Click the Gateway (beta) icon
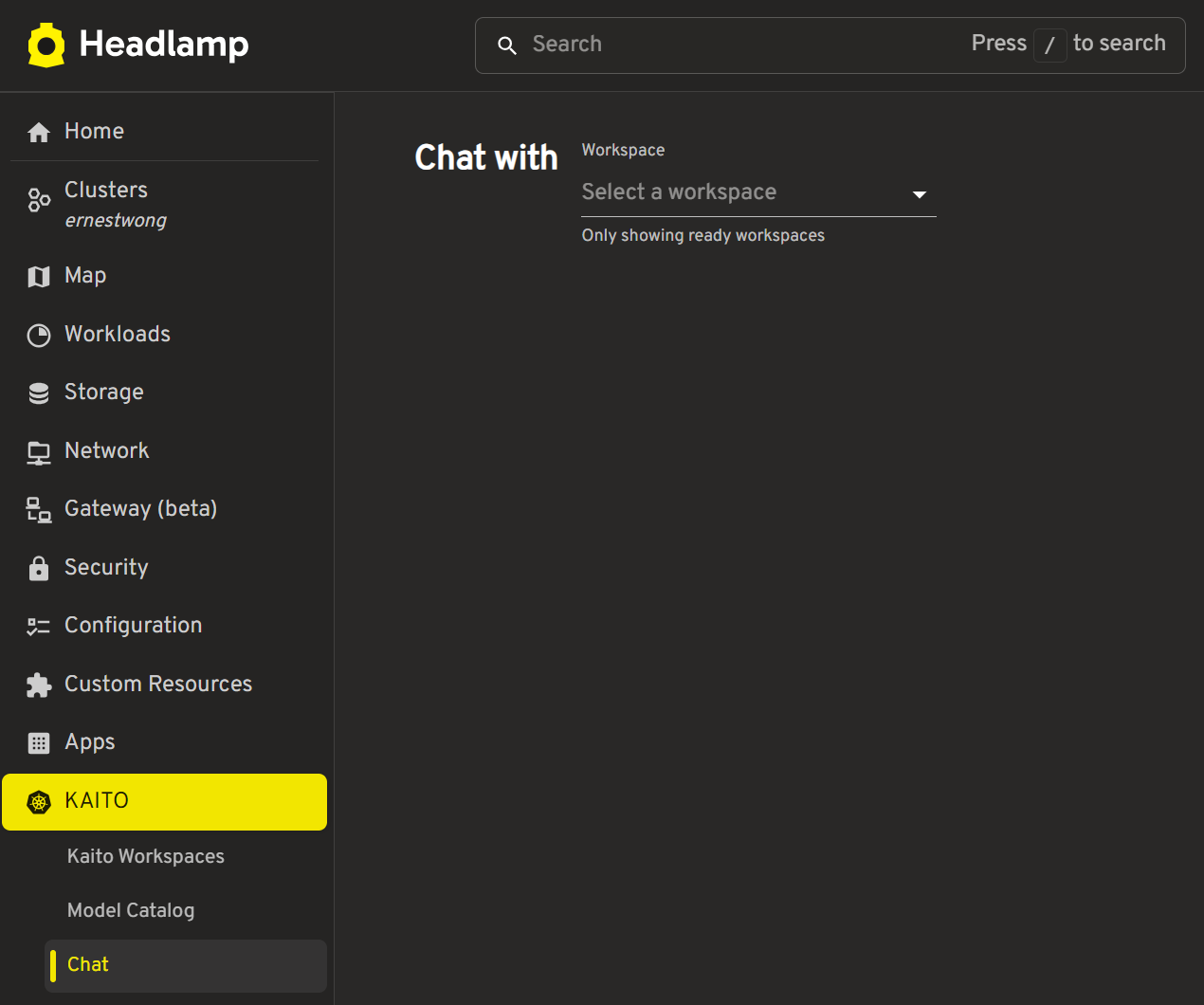1204x1005 pixels. [39, 510]
